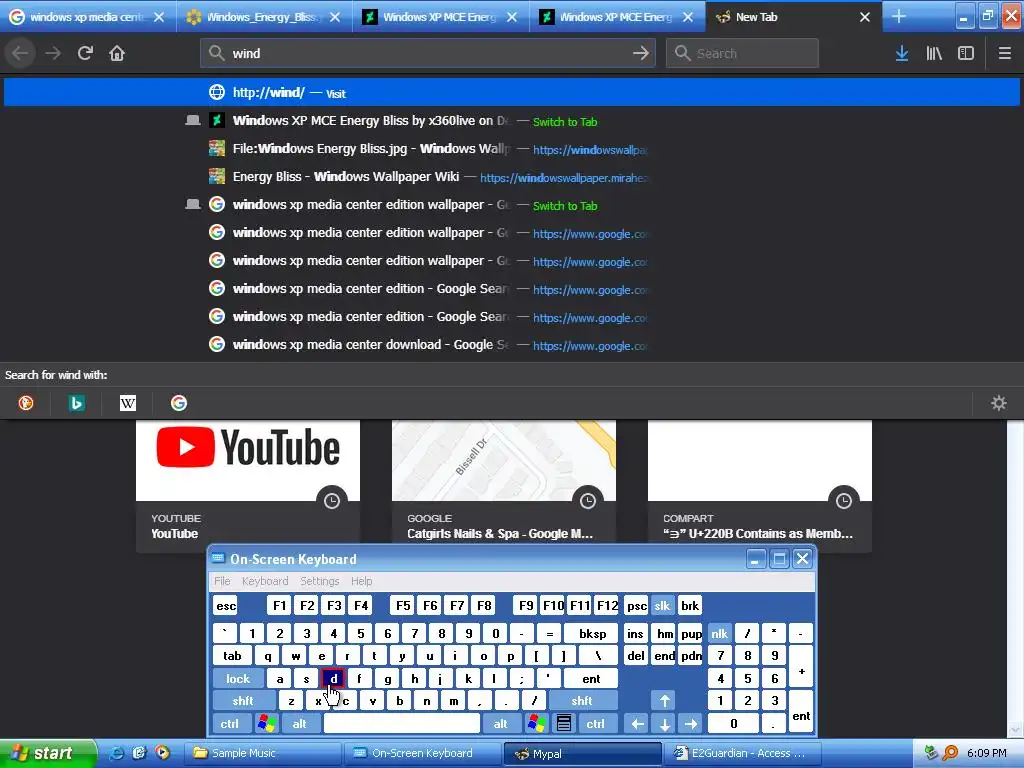Select the 'http://wind/ — Visit' suggestion

512,92
